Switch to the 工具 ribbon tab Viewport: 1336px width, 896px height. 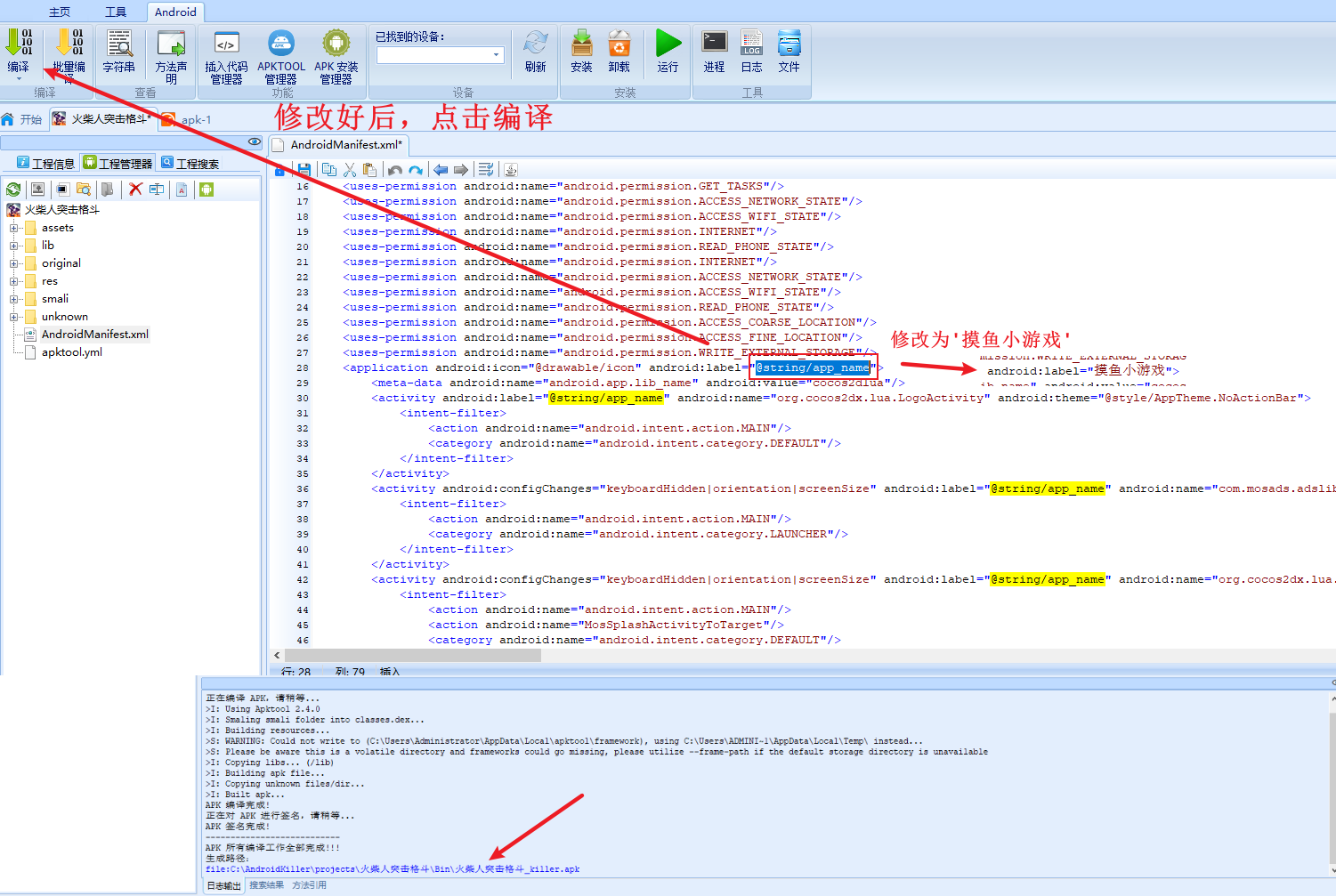pyautogui.click(x=116, y=12)
